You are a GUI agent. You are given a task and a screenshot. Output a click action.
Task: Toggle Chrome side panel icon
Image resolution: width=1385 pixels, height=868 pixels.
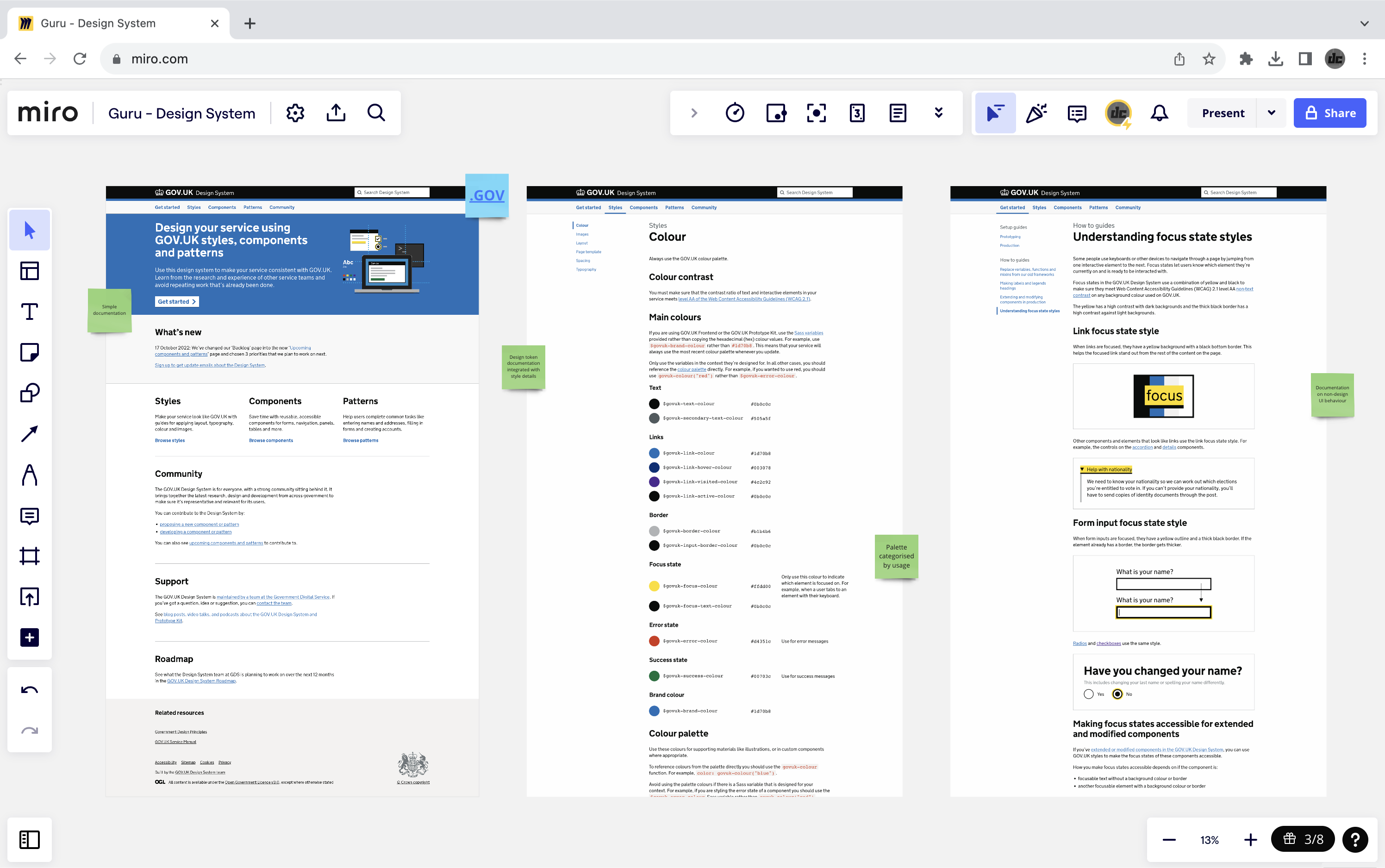(1305, 59)
